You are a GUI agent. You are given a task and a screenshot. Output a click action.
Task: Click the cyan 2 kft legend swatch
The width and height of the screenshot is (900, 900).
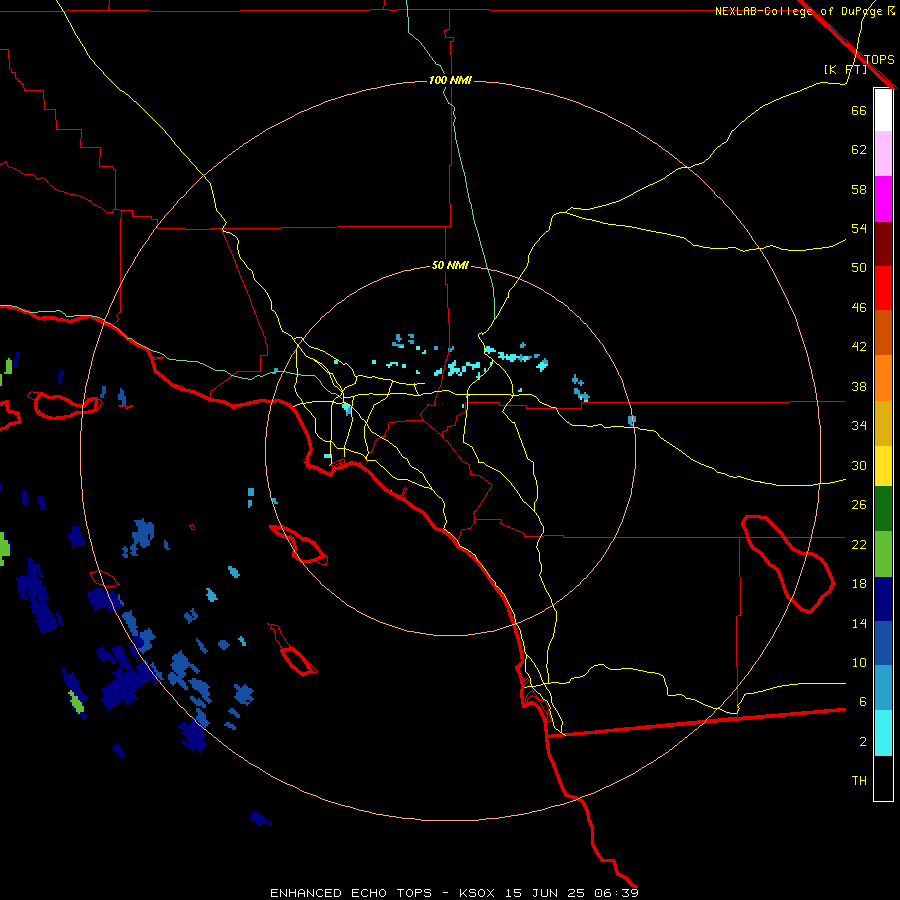coord(883,733)
